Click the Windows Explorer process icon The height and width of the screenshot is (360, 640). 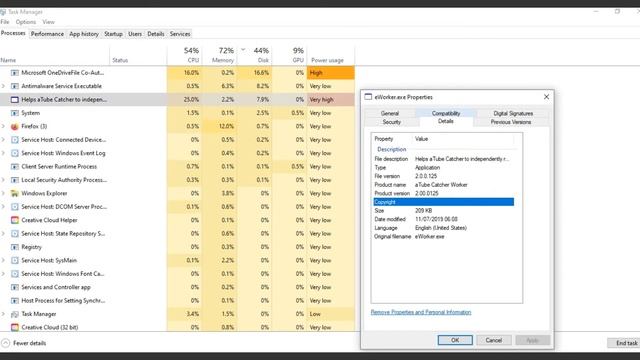point(15,193)
